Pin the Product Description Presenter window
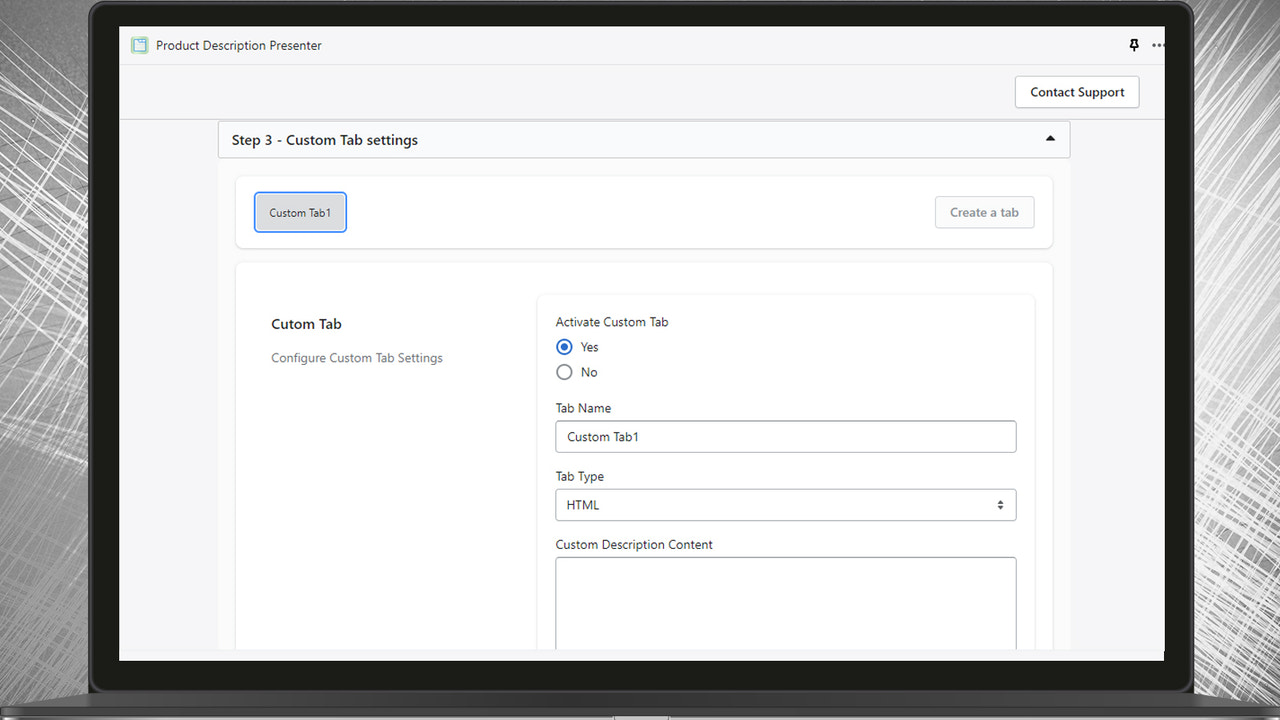The width and height of the screenshot is (1280, 720). click(1133, 45)
